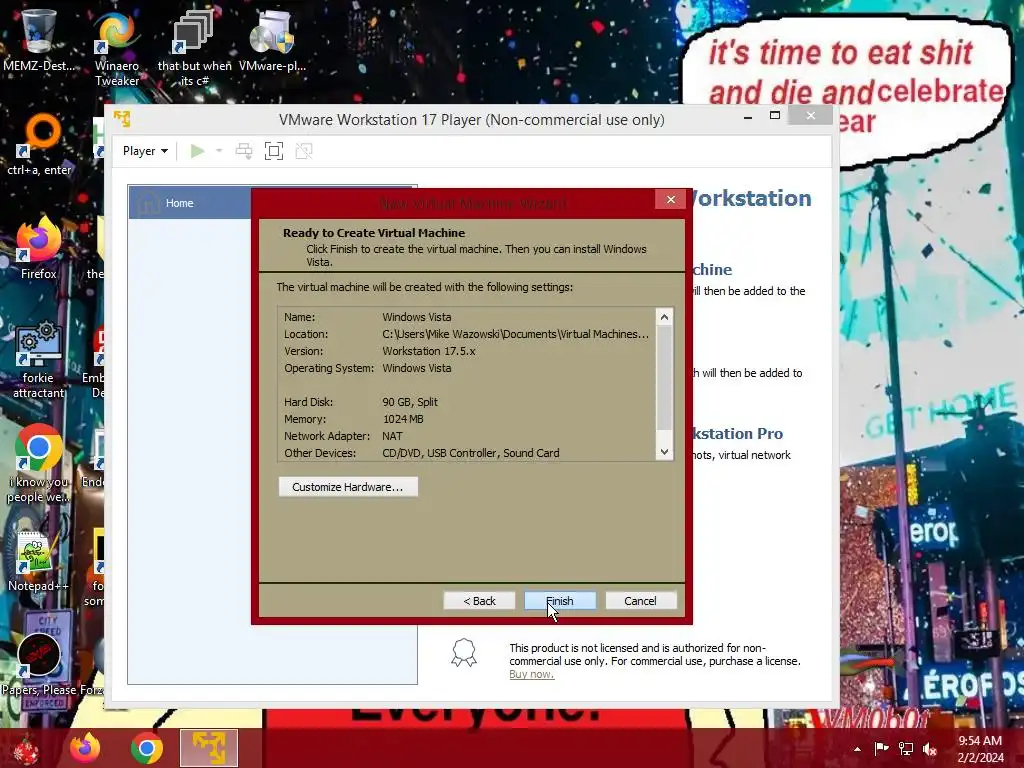Show hidden tray icons arrow
Viewport: 1024px width, 768px height.
(x=857, y=749)
